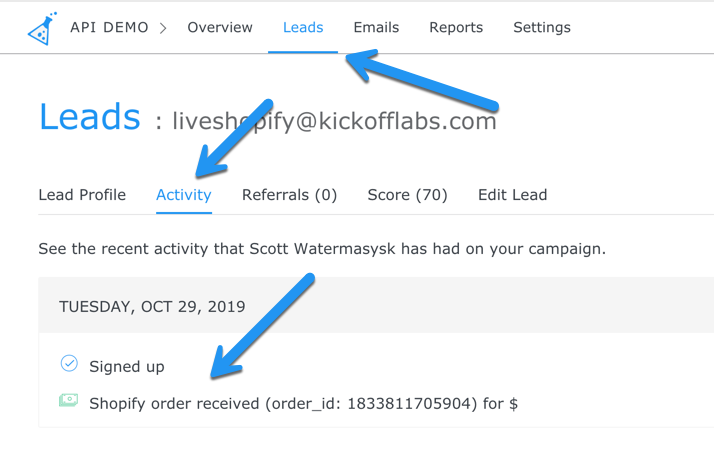Click Edit Lead
Image resolution: width=714 pixels, height=454 pixels.
coord(512,195)
